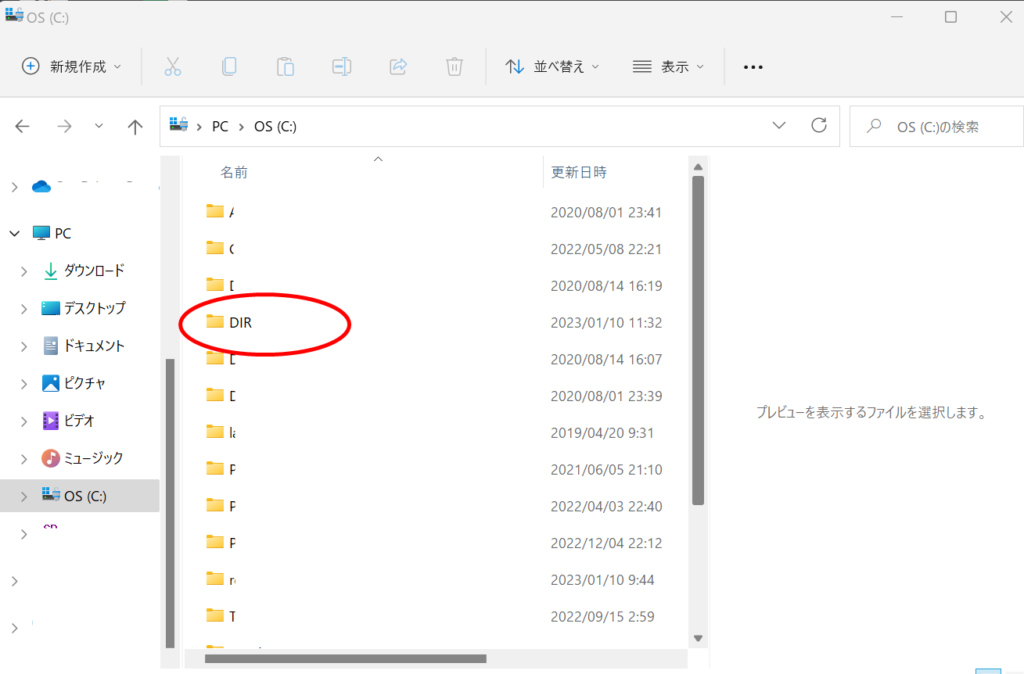
Task: Open the 表示 view menu
Action: 669,67
